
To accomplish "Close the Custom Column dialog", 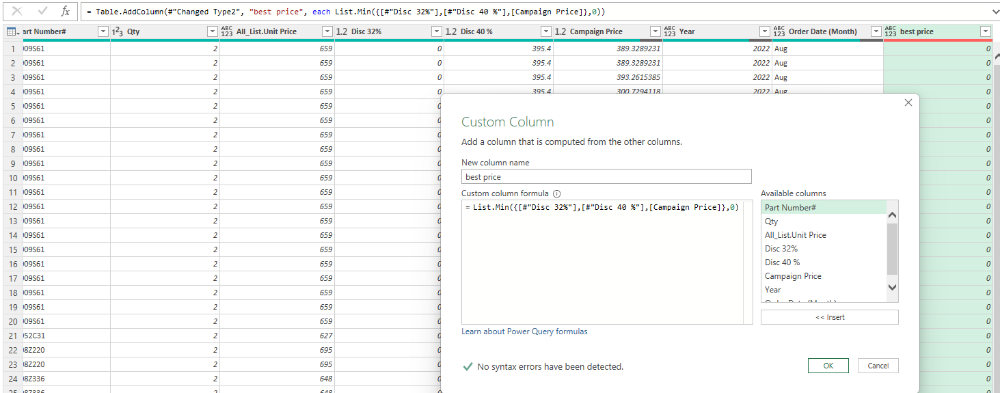I will 908,103.
